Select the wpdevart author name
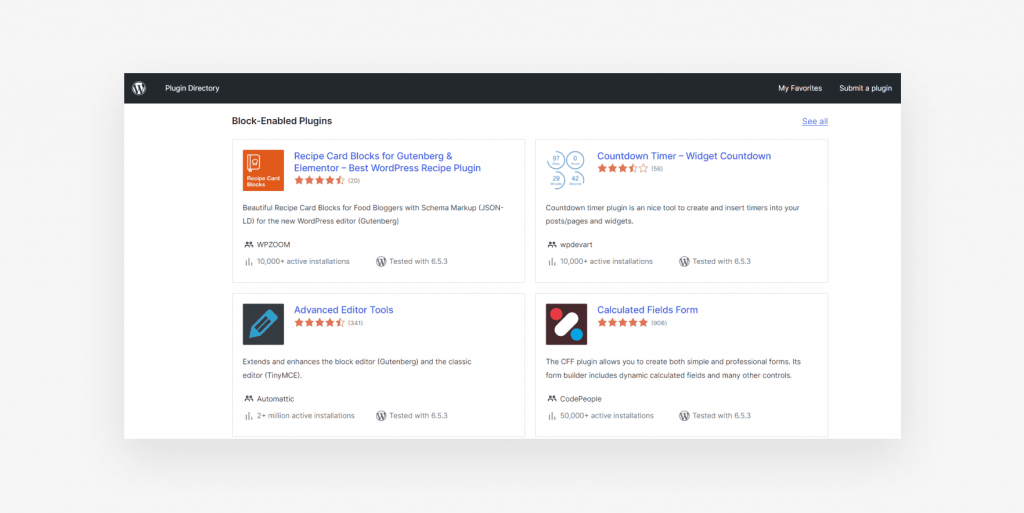This screenshot has width=1024, height=513. 576,245
